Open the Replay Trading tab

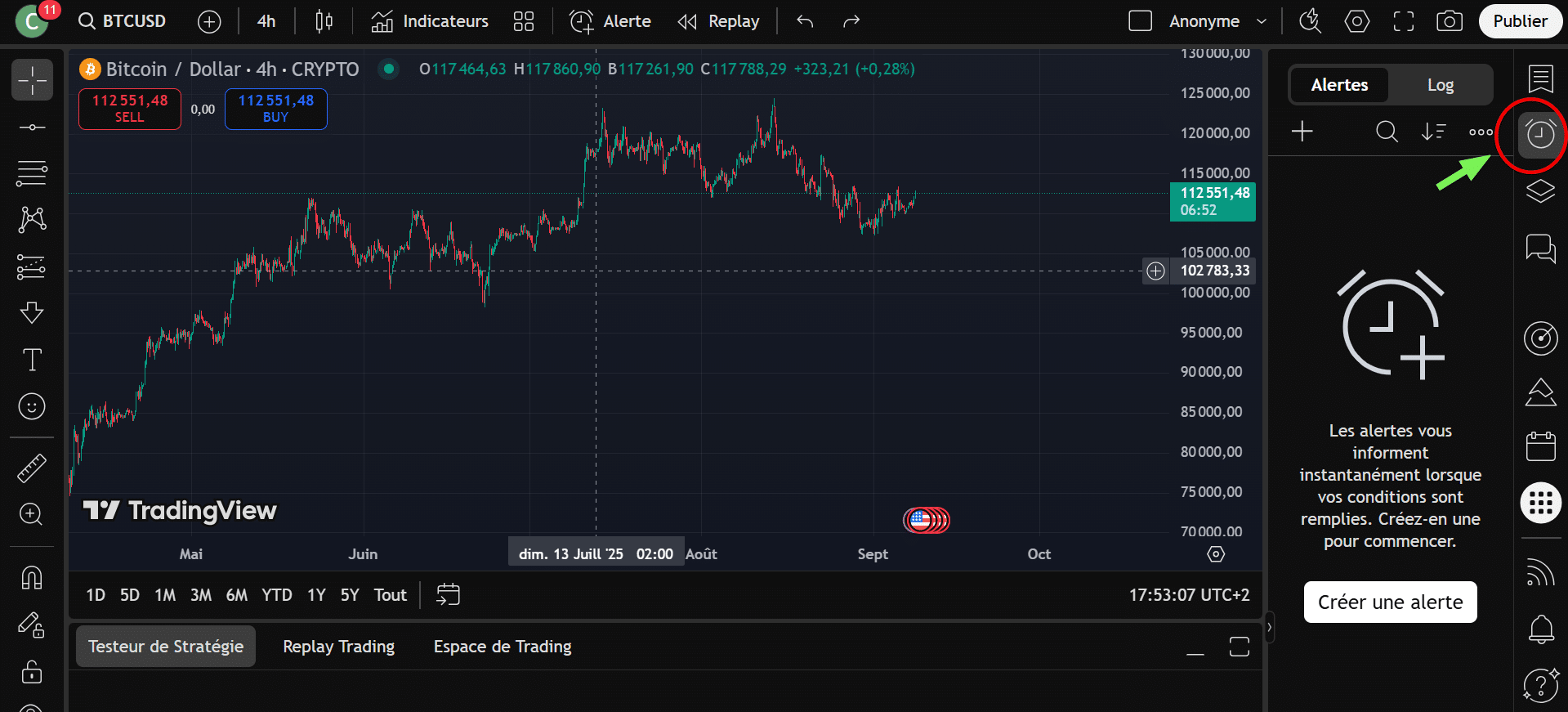point(338,647)
